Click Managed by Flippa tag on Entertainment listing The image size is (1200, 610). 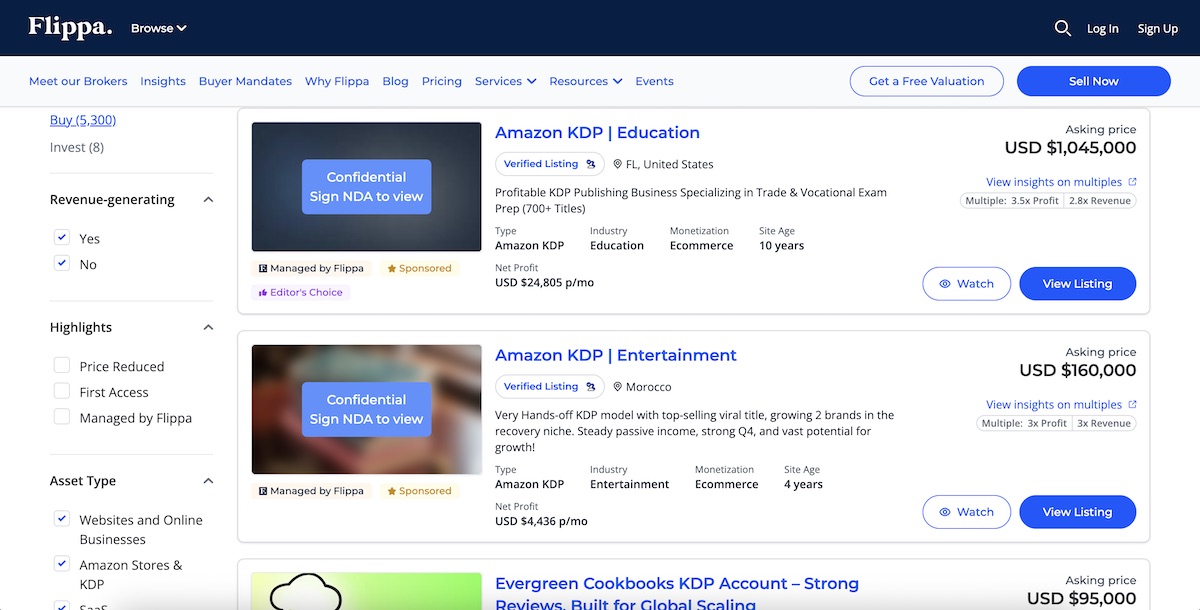coord(311,492)
